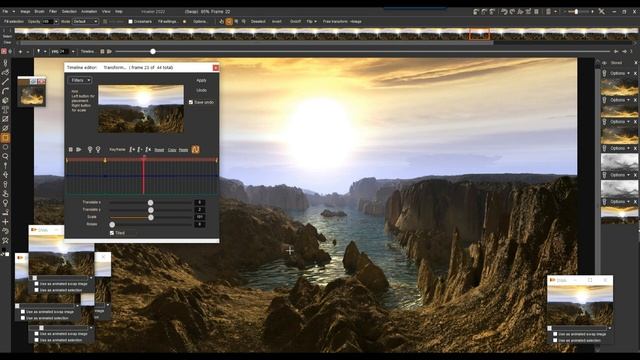The height and width of the screenshot is (360, 640).
Task: Click the first storage slot icon at top right
Action: pyautogui.click(x=476, y=11)
